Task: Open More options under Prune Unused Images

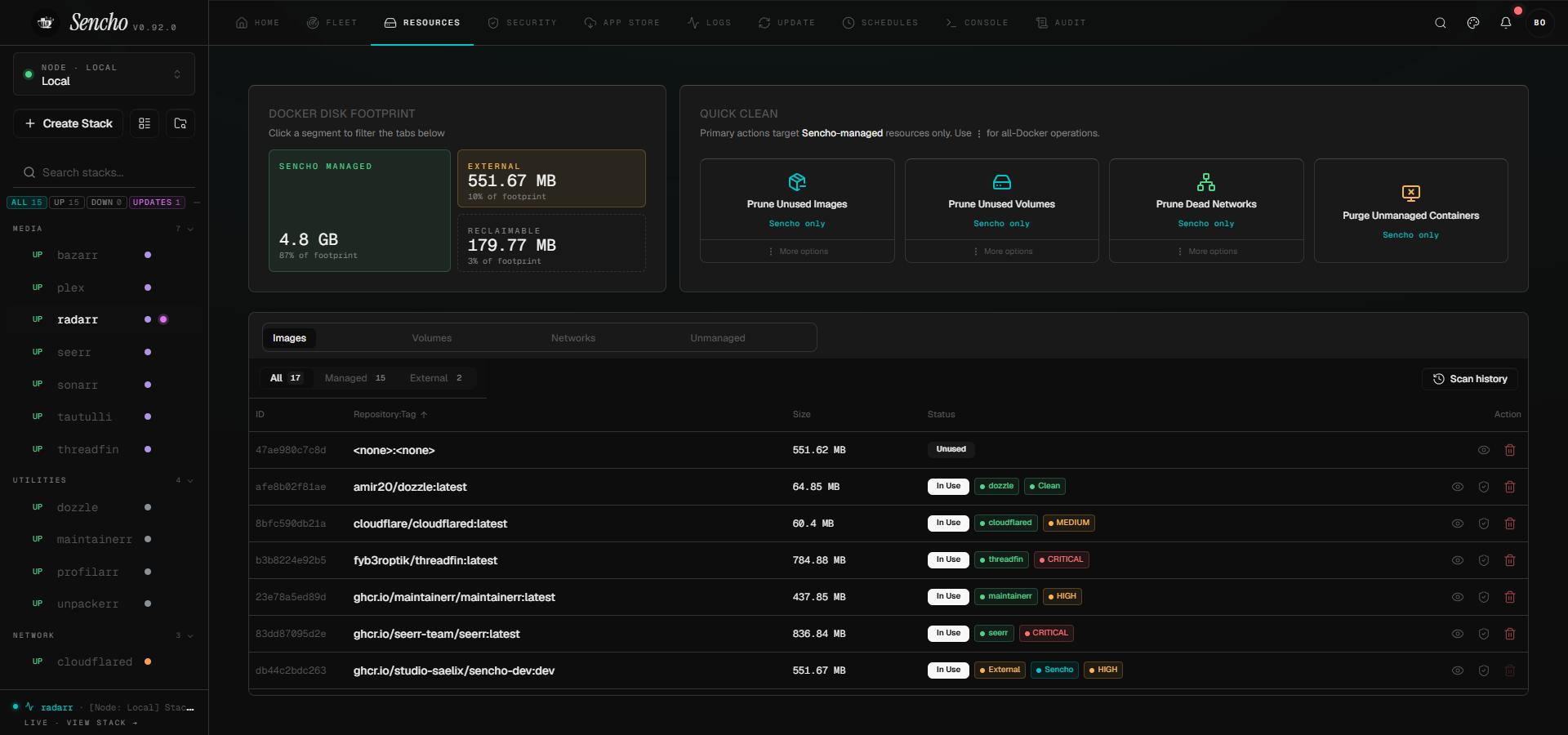Action: tap(797, 252)
